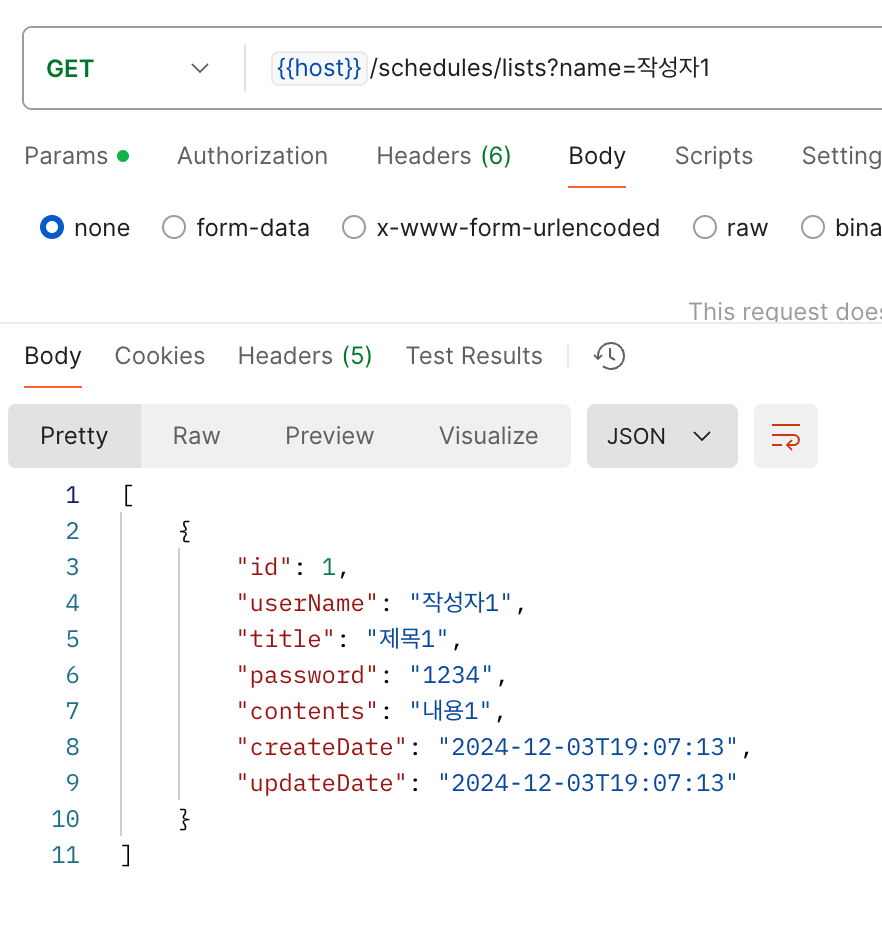Screen dimensions: 882x932
Task: Click the "작성자1" userName value
Action: point(461,603)
